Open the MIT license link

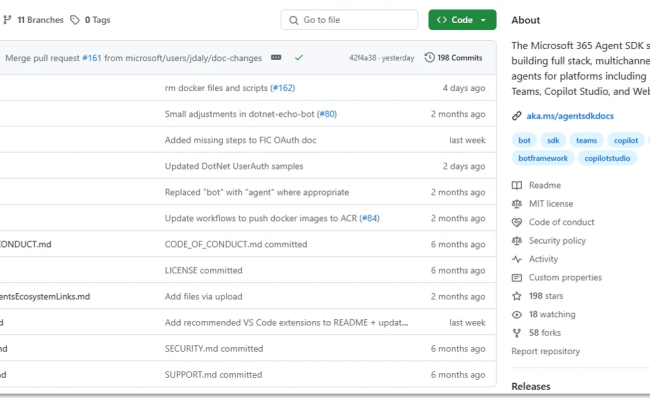click(x=551, y=204)
